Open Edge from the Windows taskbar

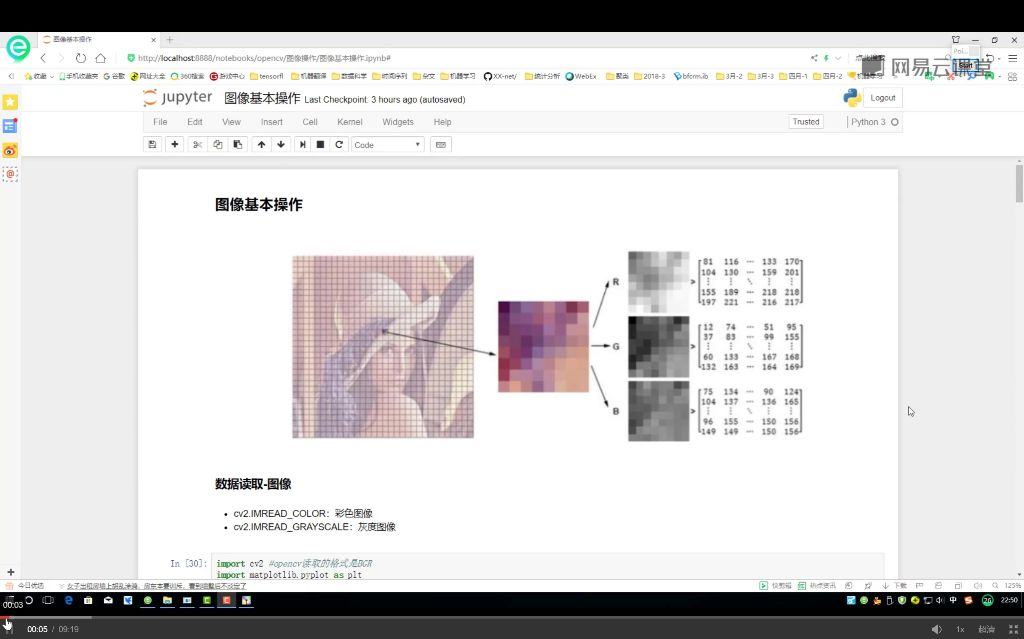(x=68, y=600)
